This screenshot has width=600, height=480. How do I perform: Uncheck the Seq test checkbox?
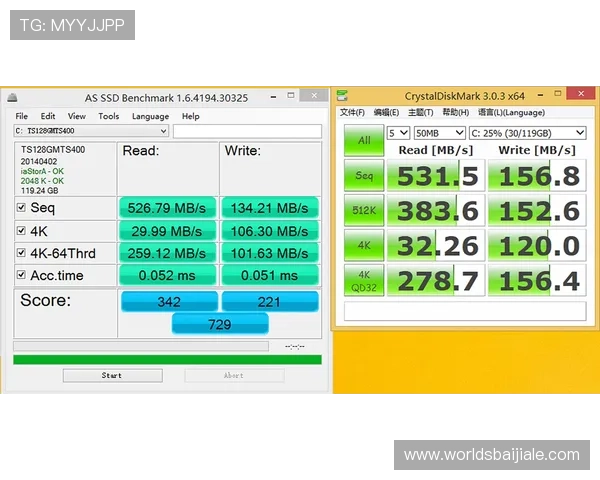[22, 208]
